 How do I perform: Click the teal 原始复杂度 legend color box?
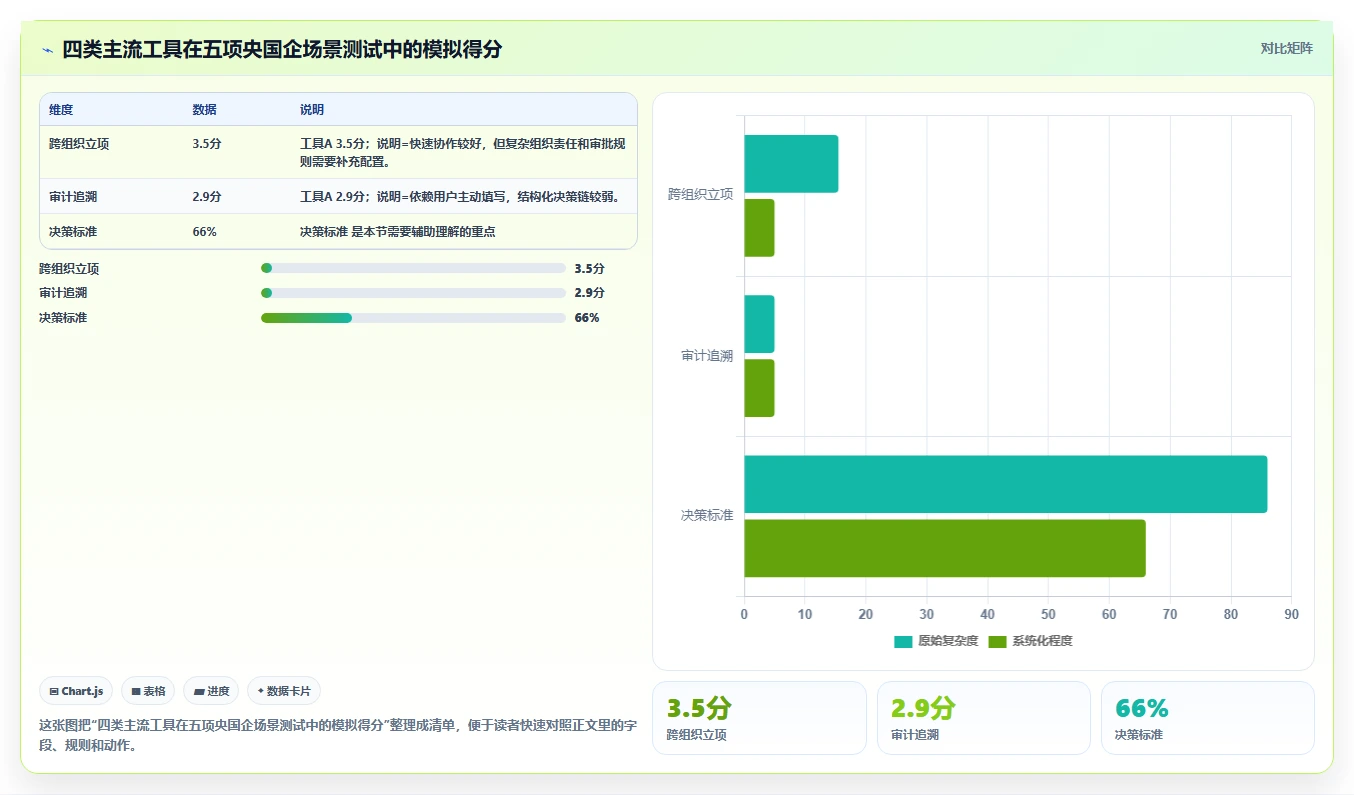(x=903, y=641)
